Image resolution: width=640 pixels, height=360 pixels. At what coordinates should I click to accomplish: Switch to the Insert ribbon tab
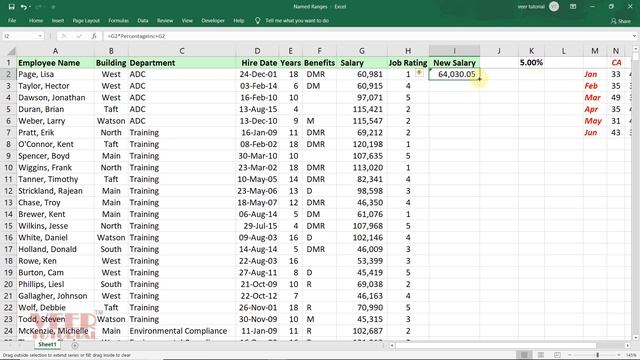[58, 20]
